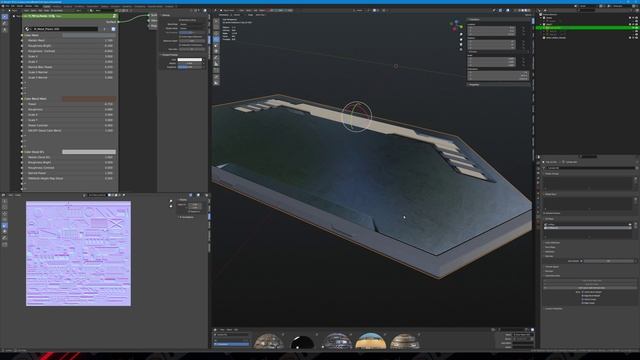Select first HDRI sphere thumbnail at bottom
This screenshot has height=360, width=640.
coord(268,341)
